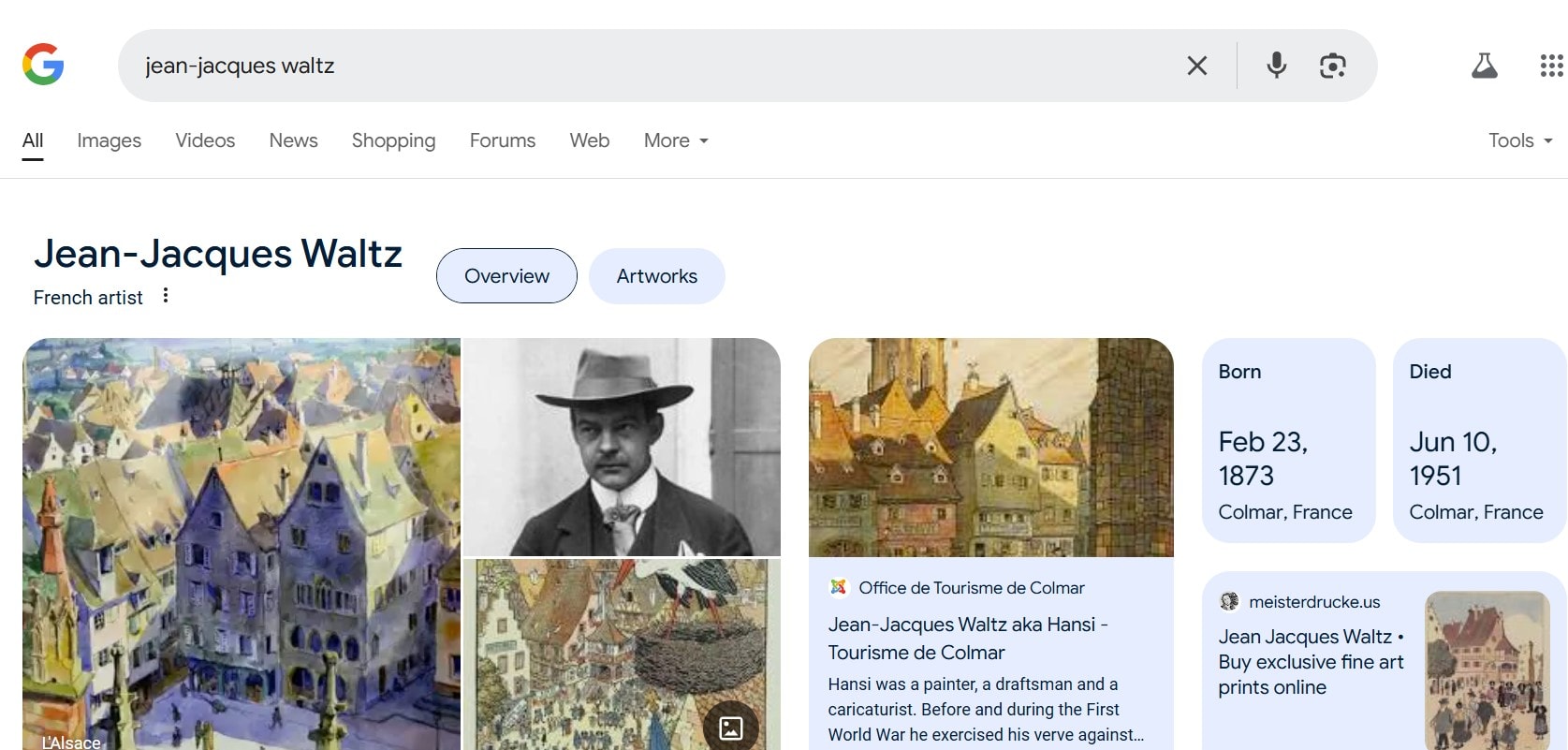Screen dimensions: 1568x750
Task: Click the Born Feb 23, 1873 card
Action: click(1289, 440)
